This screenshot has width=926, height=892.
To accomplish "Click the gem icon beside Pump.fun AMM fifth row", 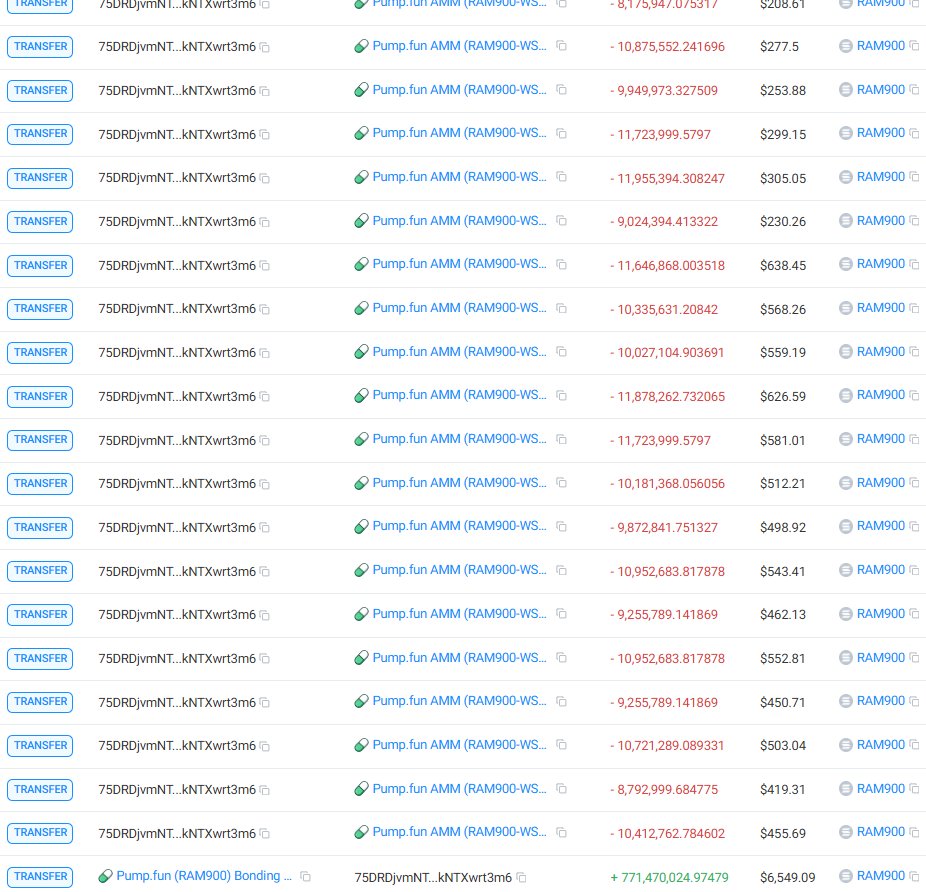I will pos(361,177).
